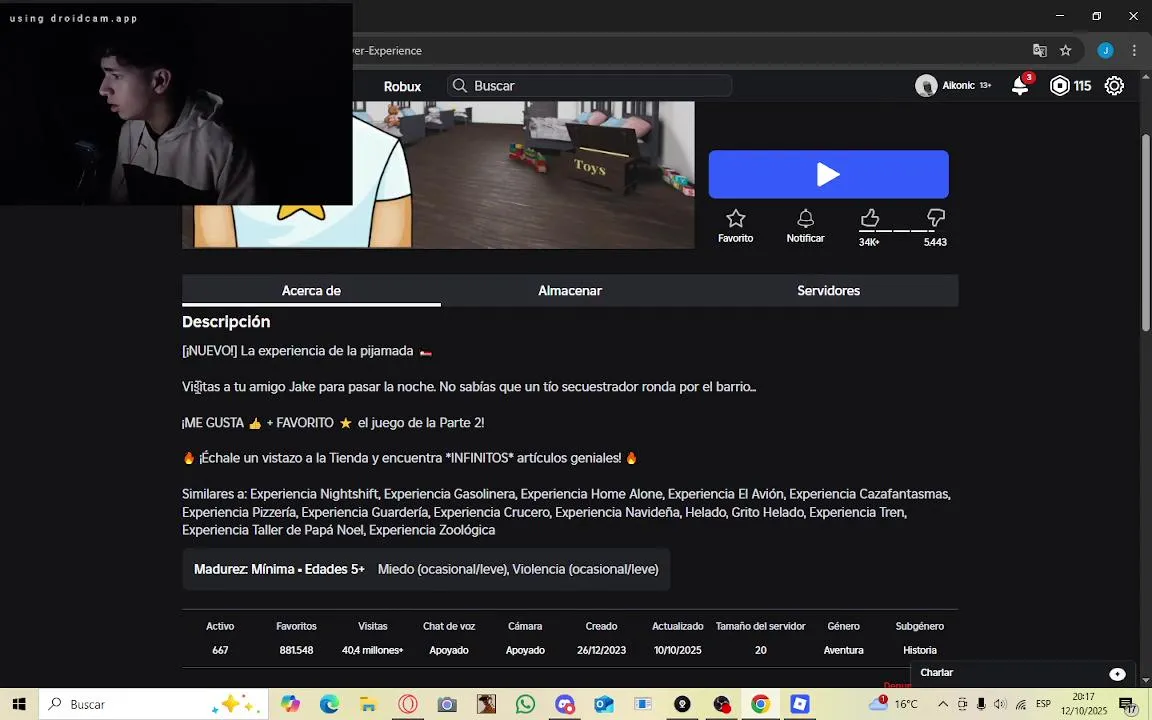The height and width of the screenshot is (720, 1152).
Task: Open Roblox app from taskbar
Action: [x=799, y=705]
